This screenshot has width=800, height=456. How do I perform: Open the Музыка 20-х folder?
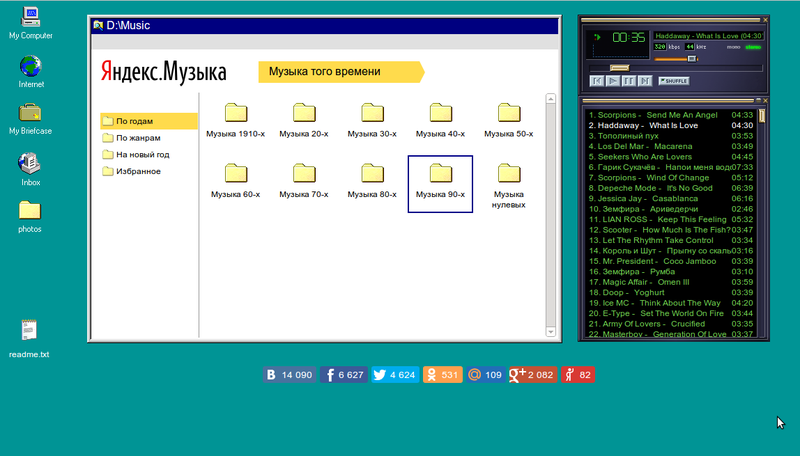[304, 120]
